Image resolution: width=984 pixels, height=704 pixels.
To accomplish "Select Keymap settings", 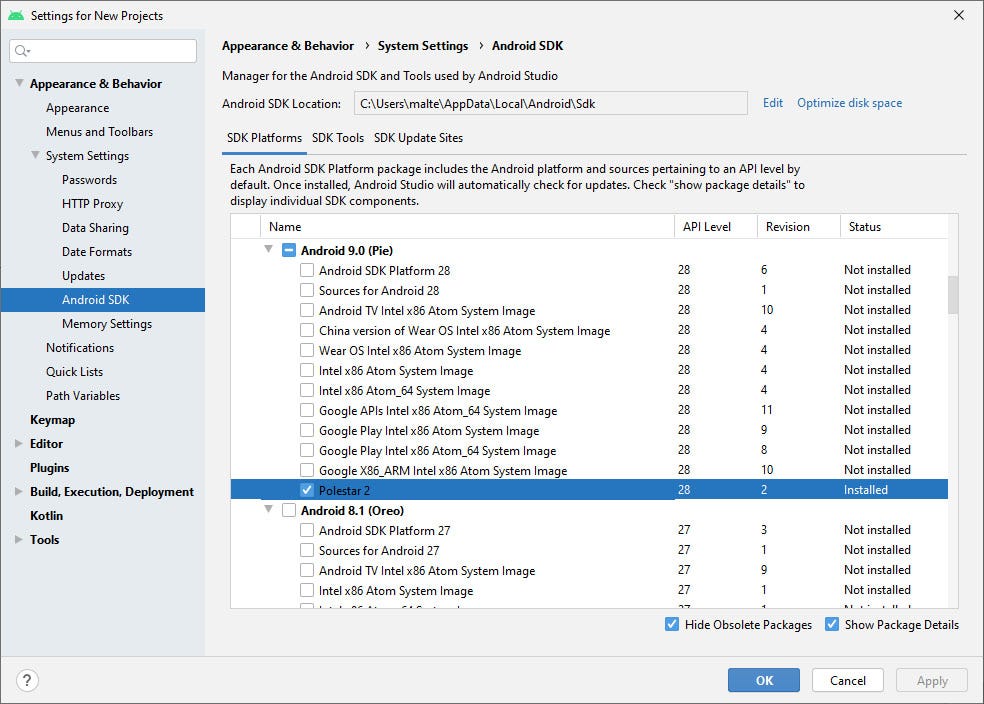I will click(52, 420).
